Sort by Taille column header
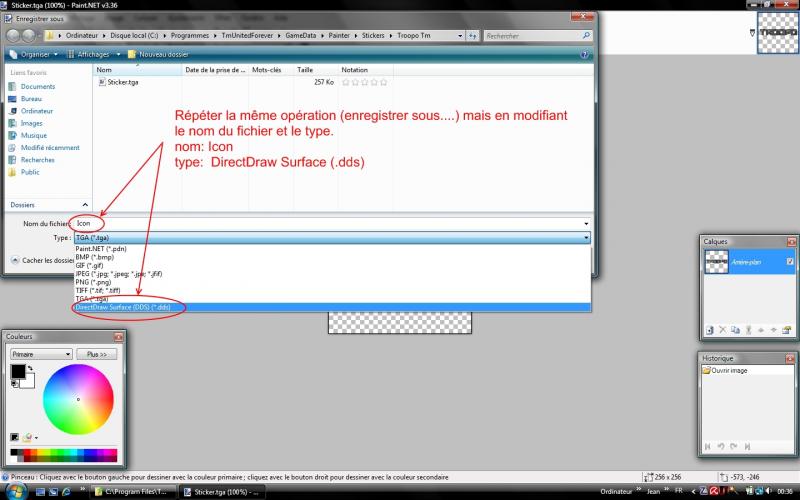The width and height of the screenshot is (800, 500). tap(315, 70)
